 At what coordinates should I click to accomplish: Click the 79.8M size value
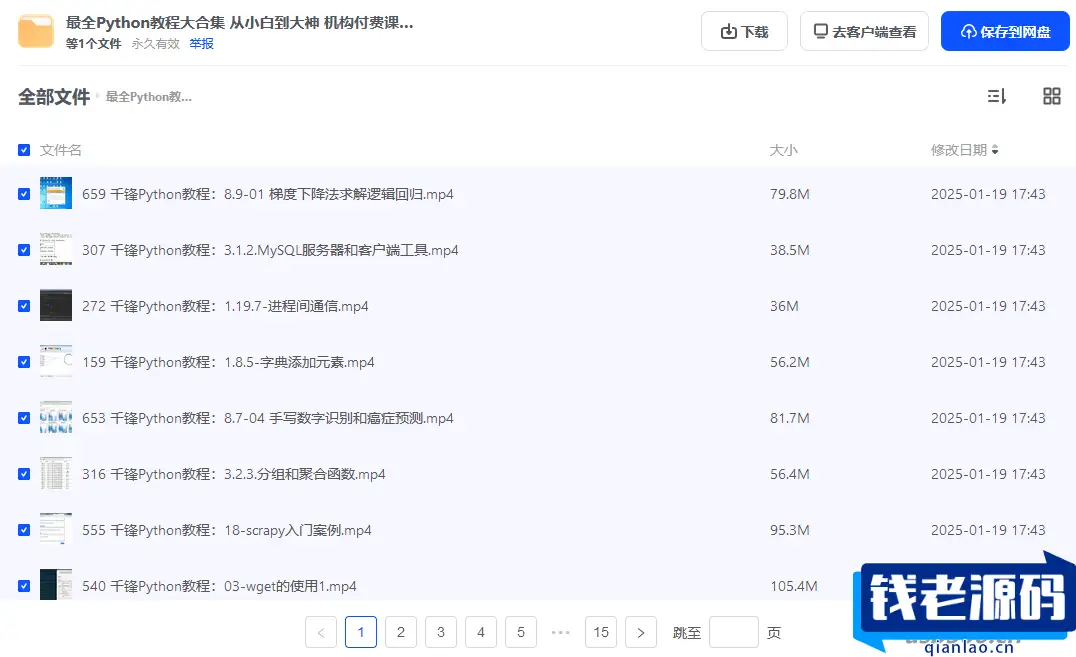(x=789, y=194)
